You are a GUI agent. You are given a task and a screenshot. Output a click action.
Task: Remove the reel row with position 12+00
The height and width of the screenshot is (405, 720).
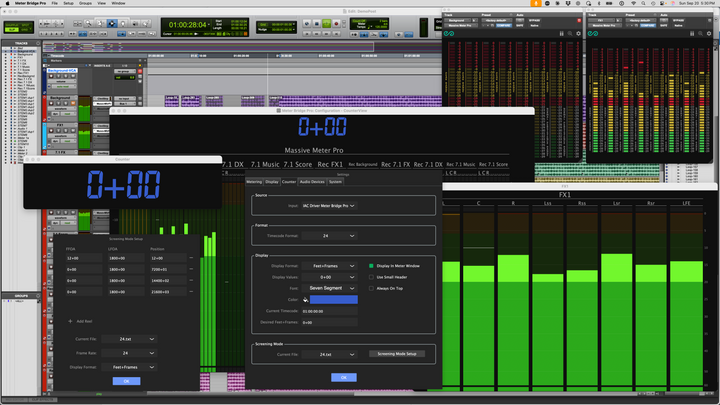(191, 258)
